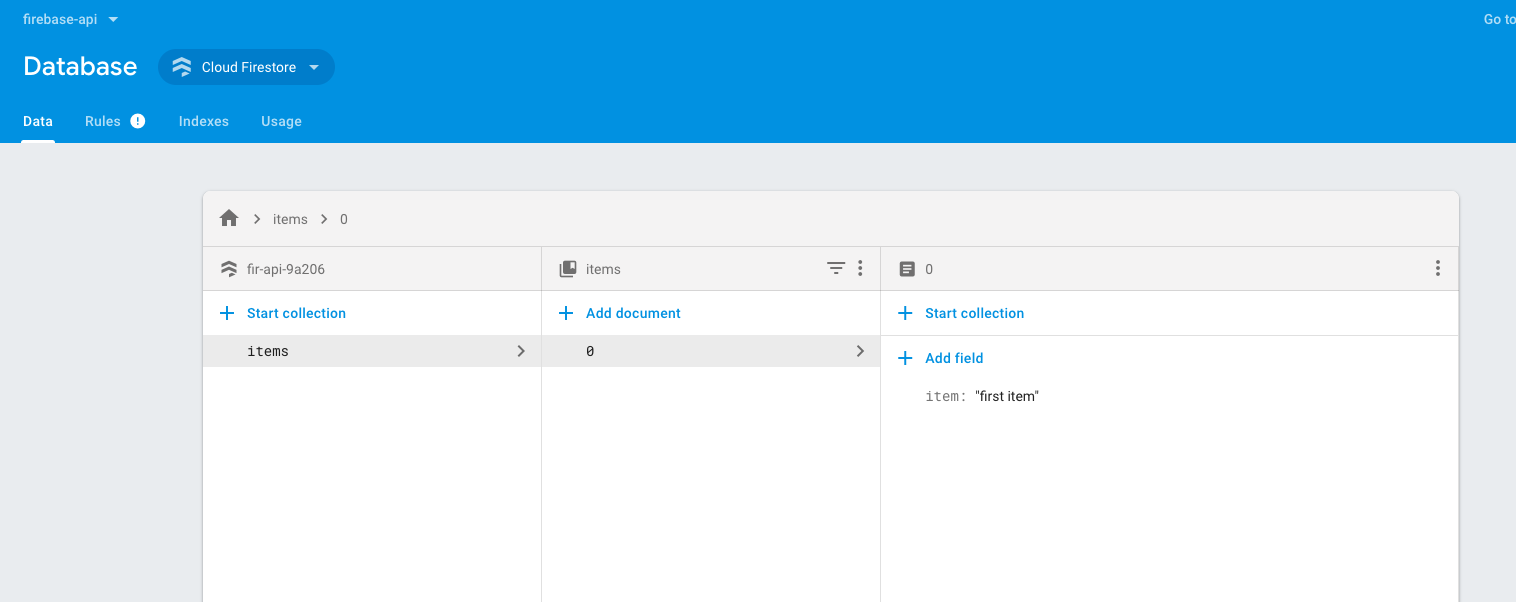Click the items breadcrumb link
The height and width of the screenshot is (602, 1516).
click(290, 219)
